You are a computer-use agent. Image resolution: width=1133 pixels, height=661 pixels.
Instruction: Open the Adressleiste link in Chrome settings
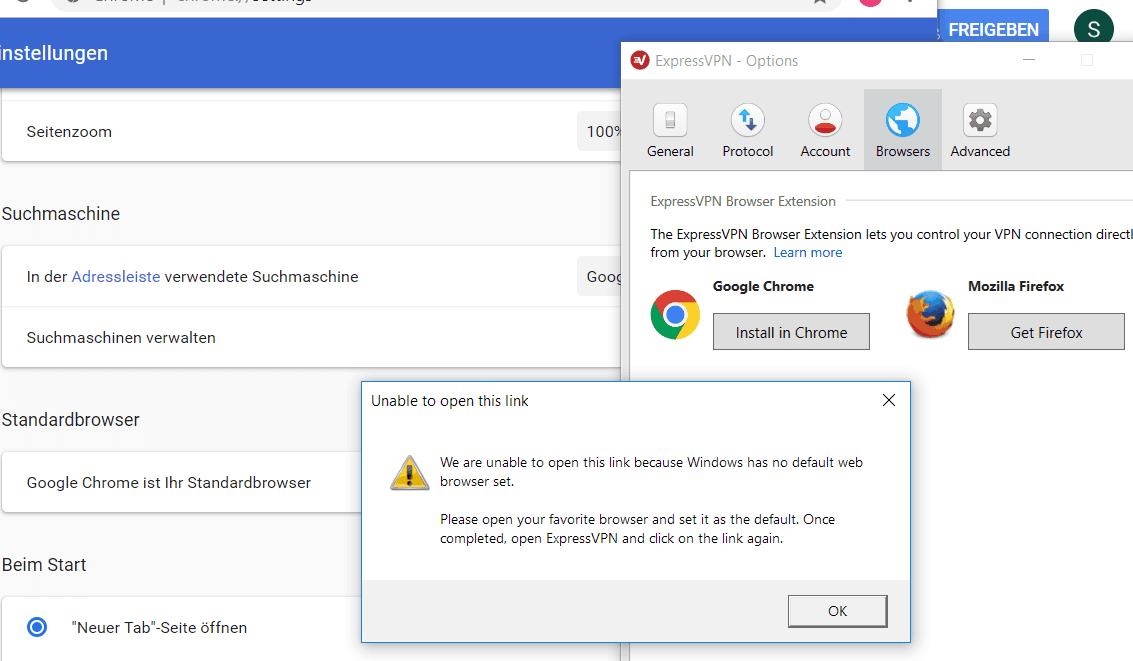[x=116, y=277]
